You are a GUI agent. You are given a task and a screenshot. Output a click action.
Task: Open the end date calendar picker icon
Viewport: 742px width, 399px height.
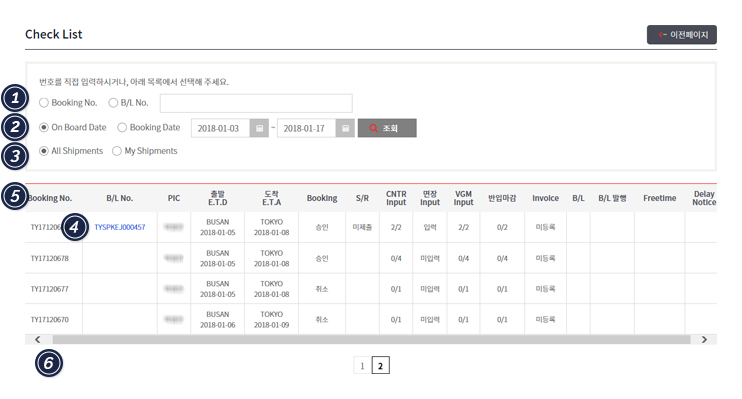(x=345, y=128)
